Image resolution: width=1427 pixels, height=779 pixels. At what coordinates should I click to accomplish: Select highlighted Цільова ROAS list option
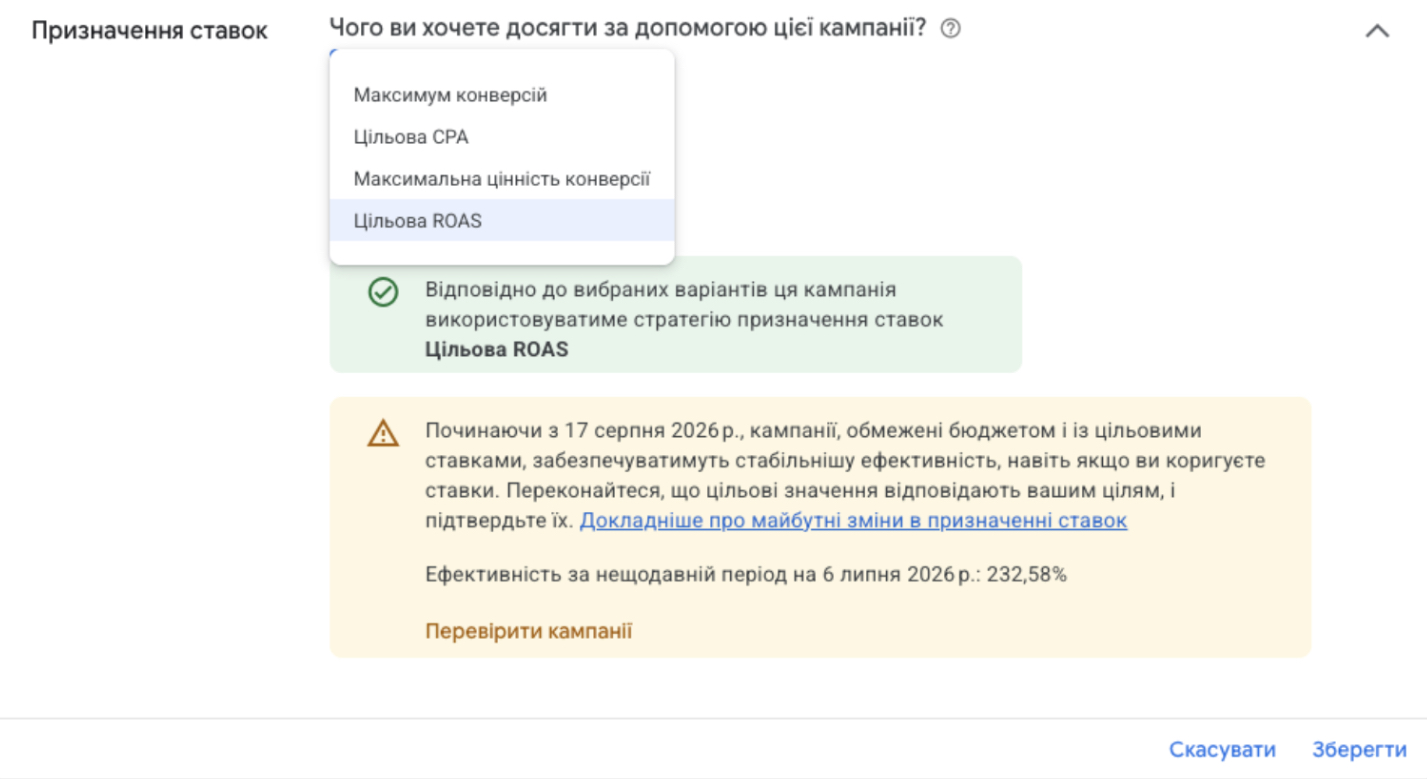502,221
